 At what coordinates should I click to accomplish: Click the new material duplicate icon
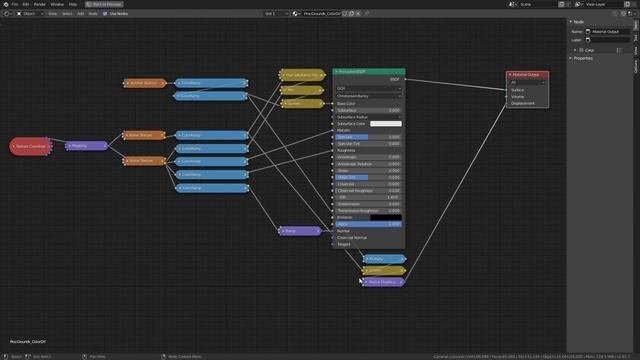tap(351, 13)
